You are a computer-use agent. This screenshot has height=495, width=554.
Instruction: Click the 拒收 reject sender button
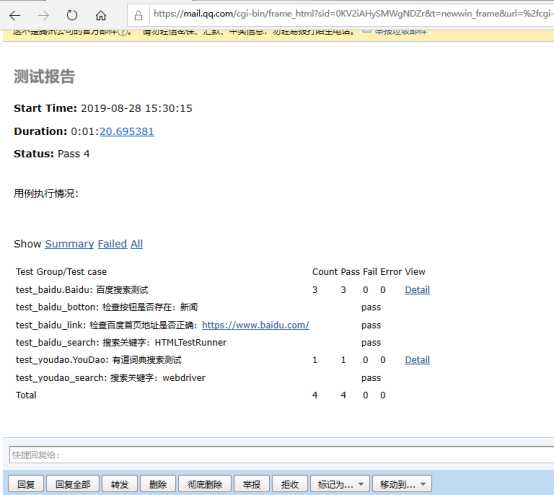pos(290,484)
